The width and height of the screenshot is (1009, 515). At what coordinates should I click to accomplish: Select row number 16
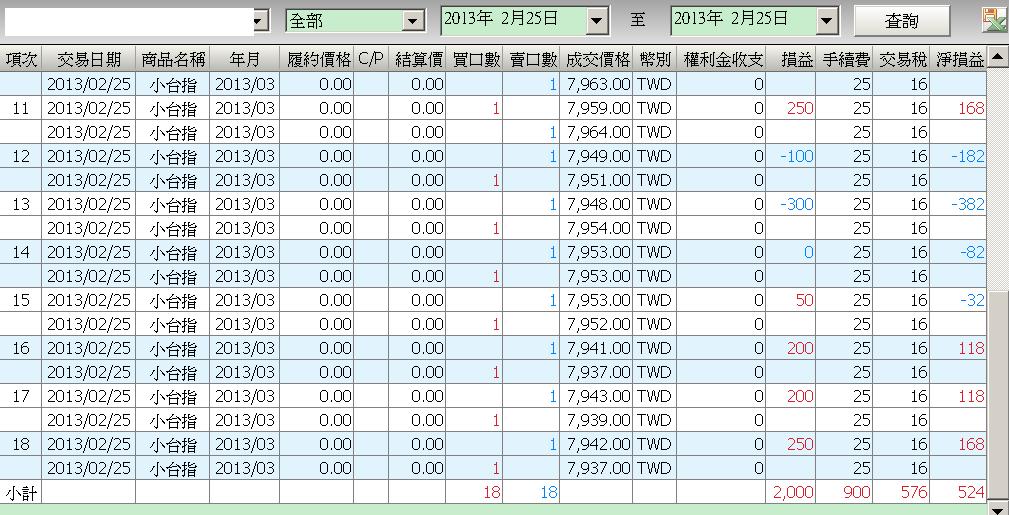(21, 348)
